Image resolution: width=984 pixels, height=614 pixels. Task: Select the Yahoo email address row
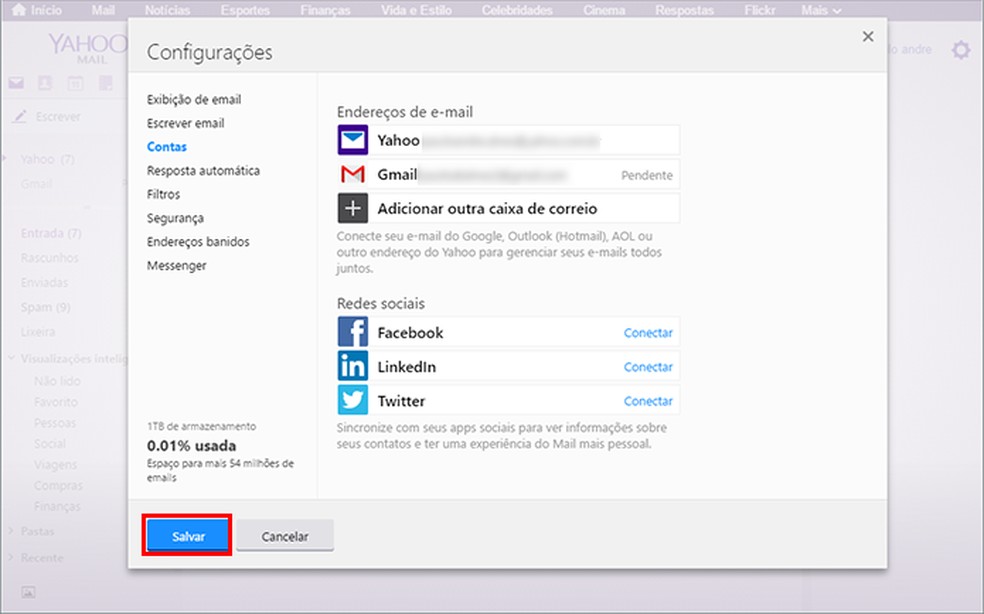[509, 139]
